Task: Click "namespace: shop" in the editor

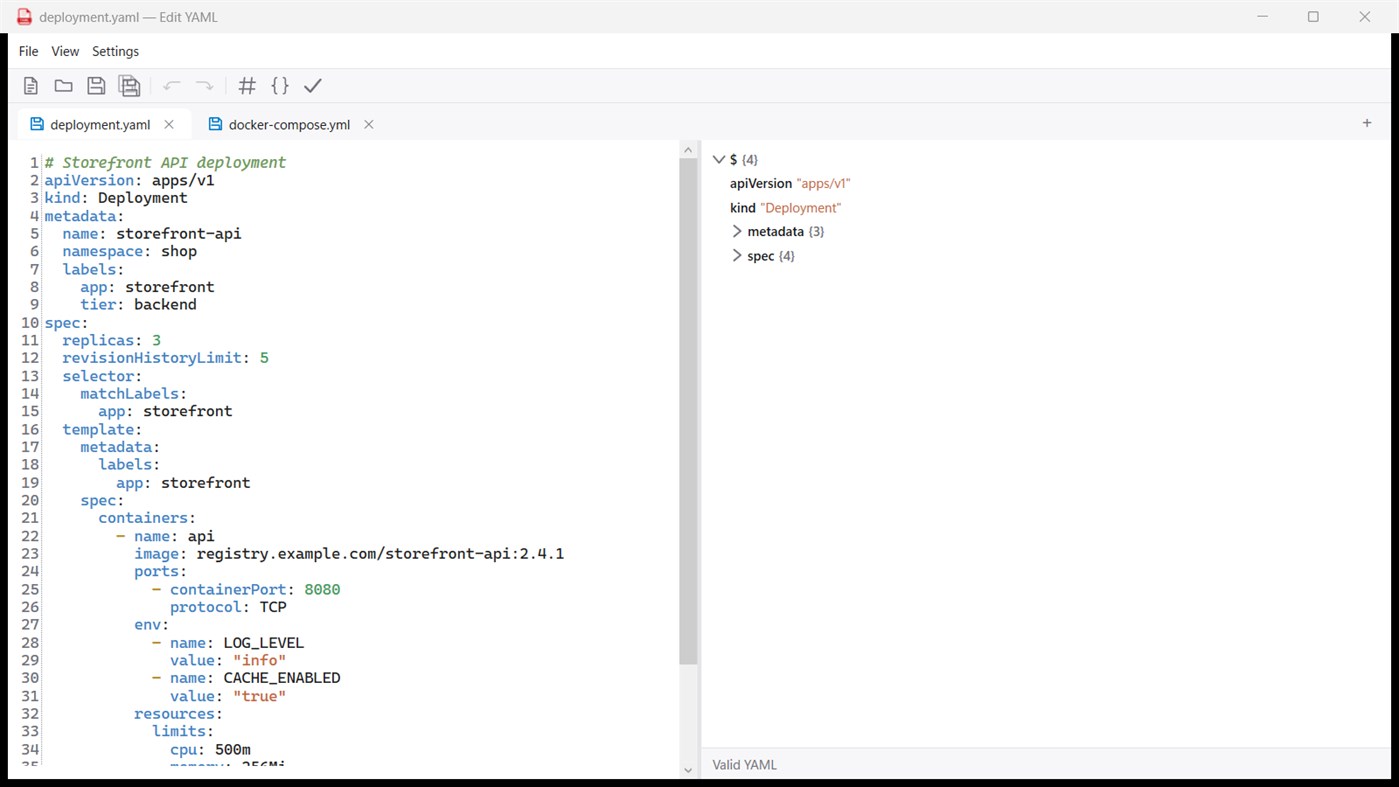Action: 129,251
